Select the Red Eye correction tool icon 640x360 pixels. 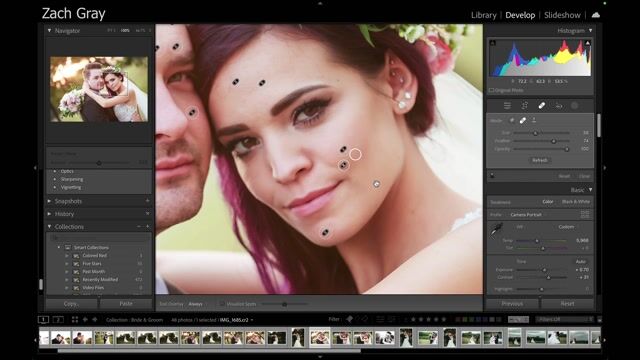click(x=559, y=106)
